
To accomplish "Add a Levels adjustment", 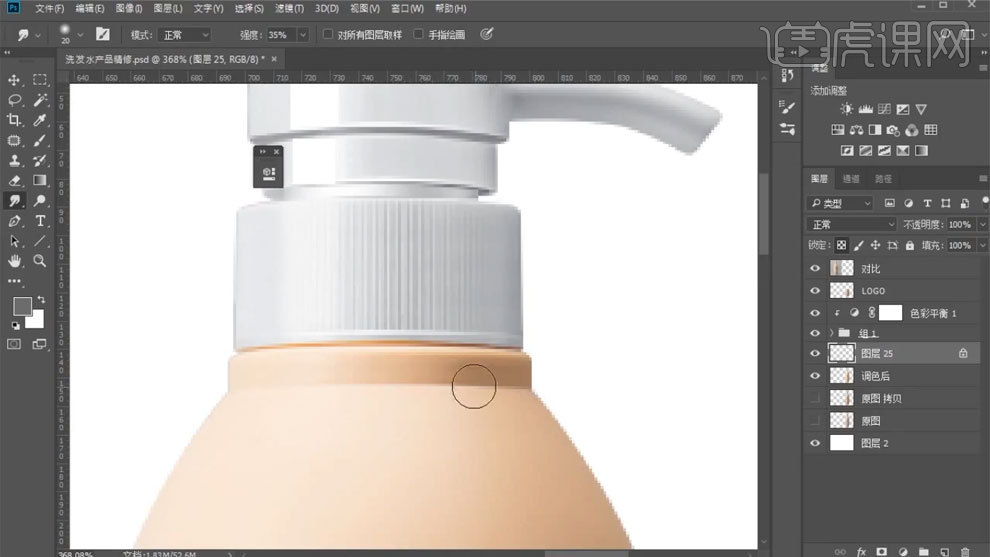I will point(865,109).
